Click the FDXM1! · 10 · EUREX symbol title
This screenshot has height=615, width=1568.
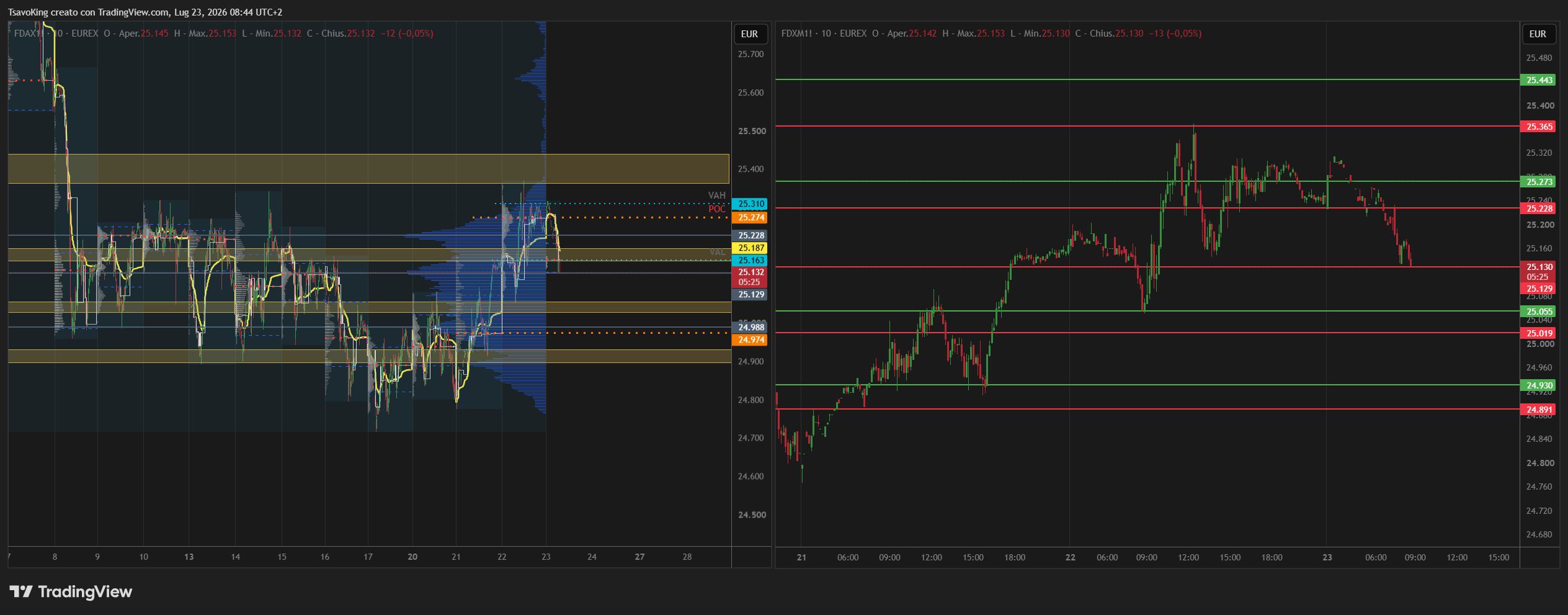[x=824, y=34]
